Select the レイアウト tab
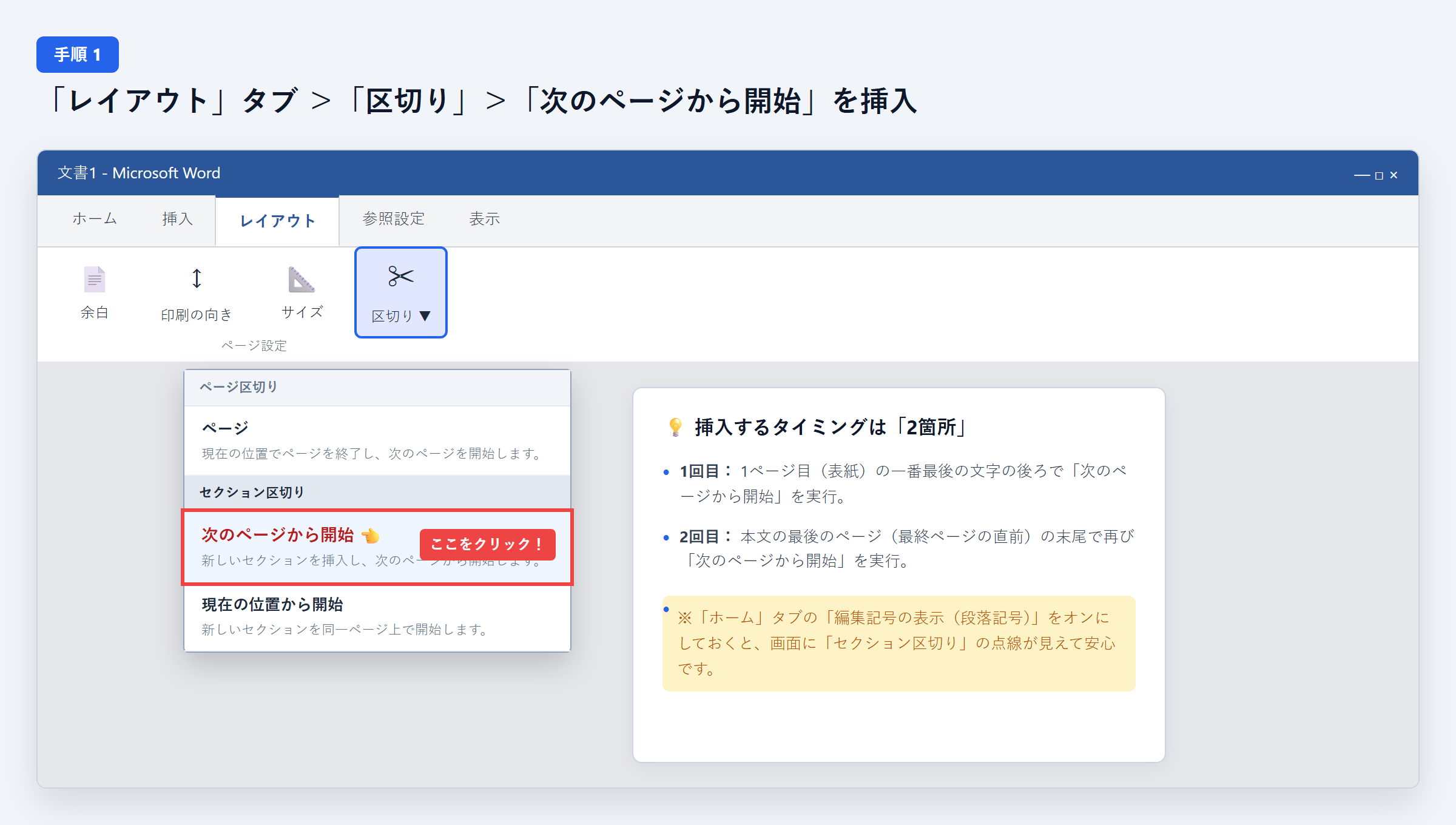The image size is (1456, 825). tap(277, 221)
